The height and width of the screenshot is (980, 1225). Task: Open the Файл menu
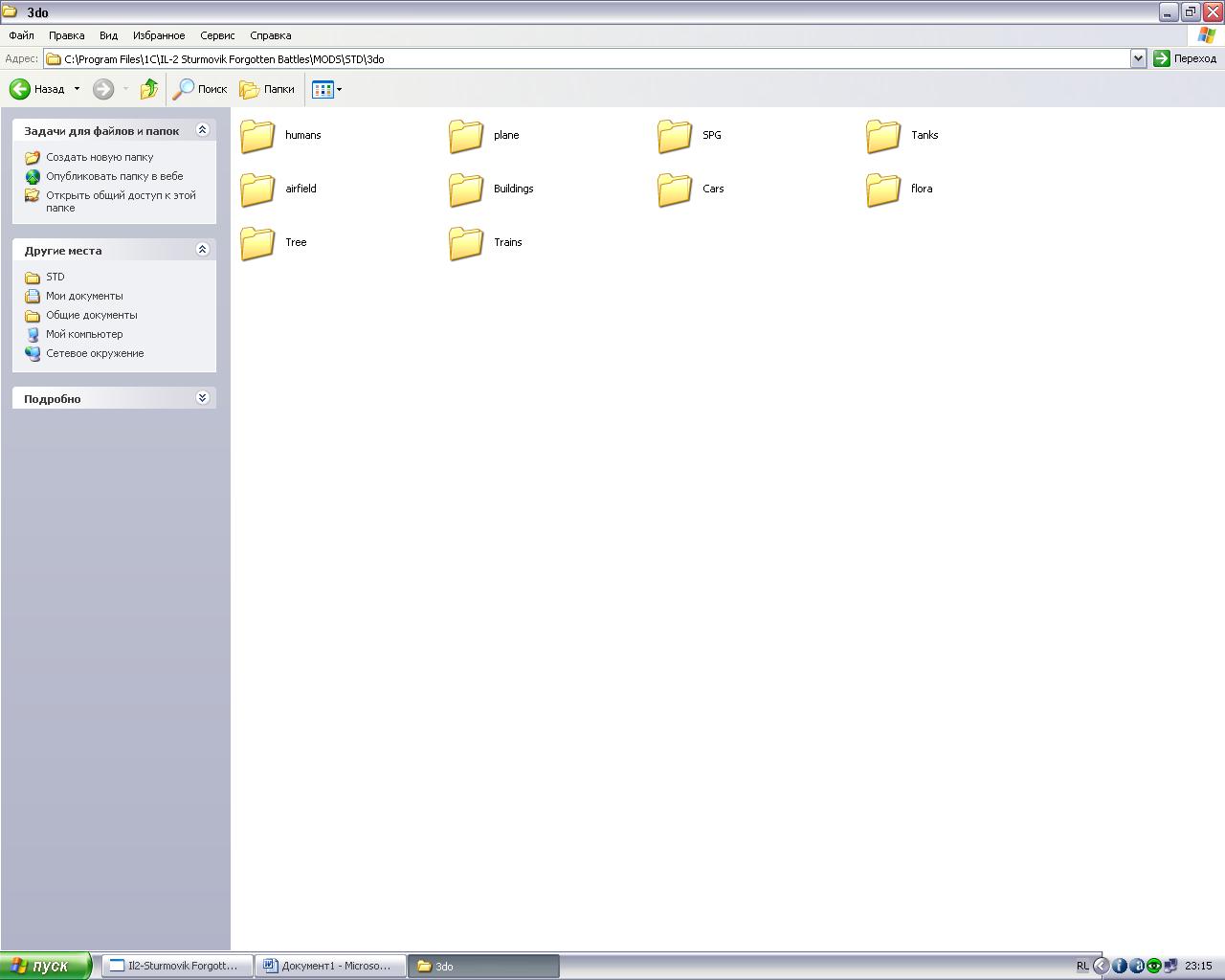21,35
